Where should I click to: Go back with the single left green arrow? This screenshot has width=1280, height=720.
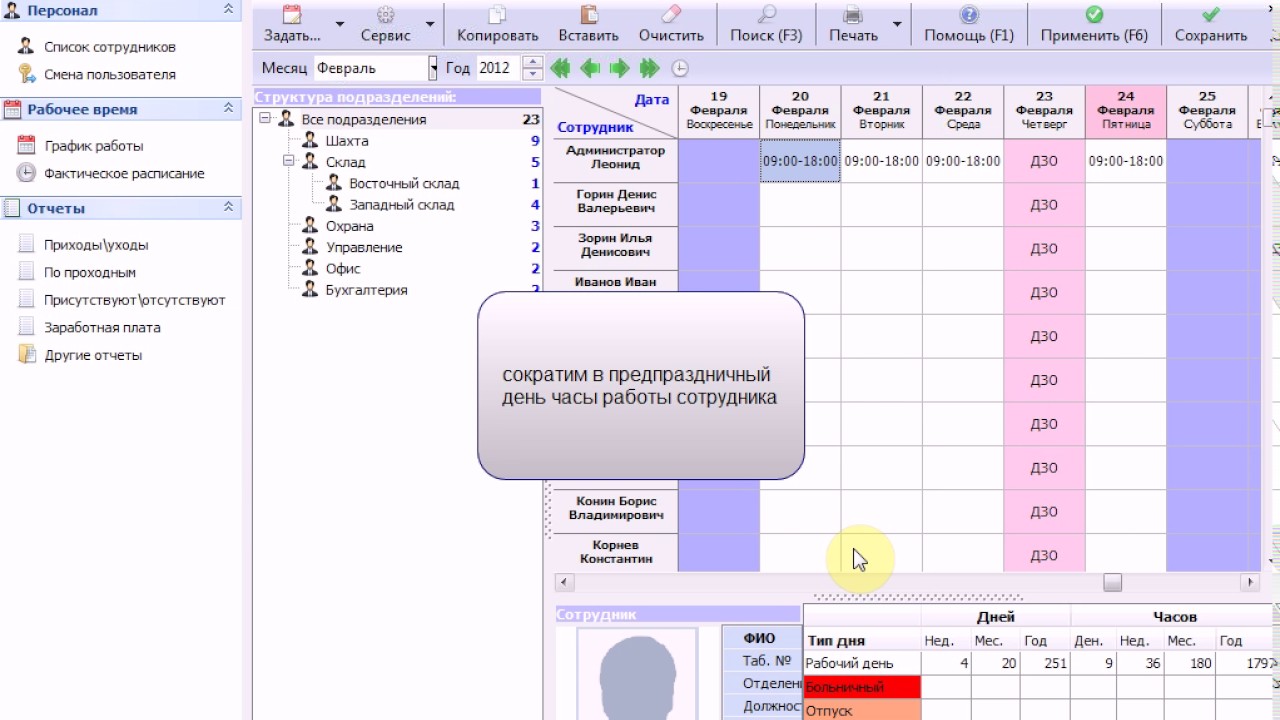coord(590,68)
